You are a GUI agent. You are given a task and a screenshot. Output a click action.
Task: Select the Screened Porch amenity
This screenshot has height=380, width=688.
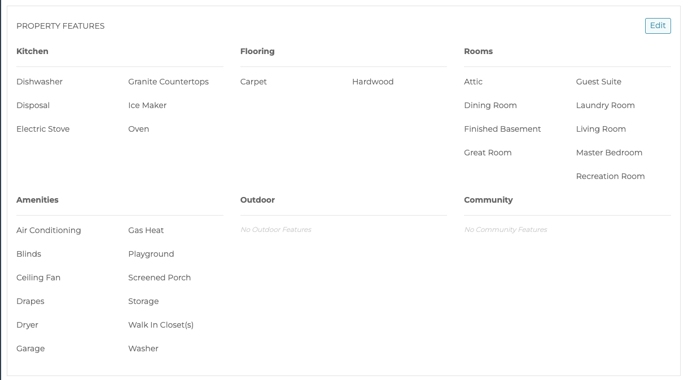[x=159, y=278]
